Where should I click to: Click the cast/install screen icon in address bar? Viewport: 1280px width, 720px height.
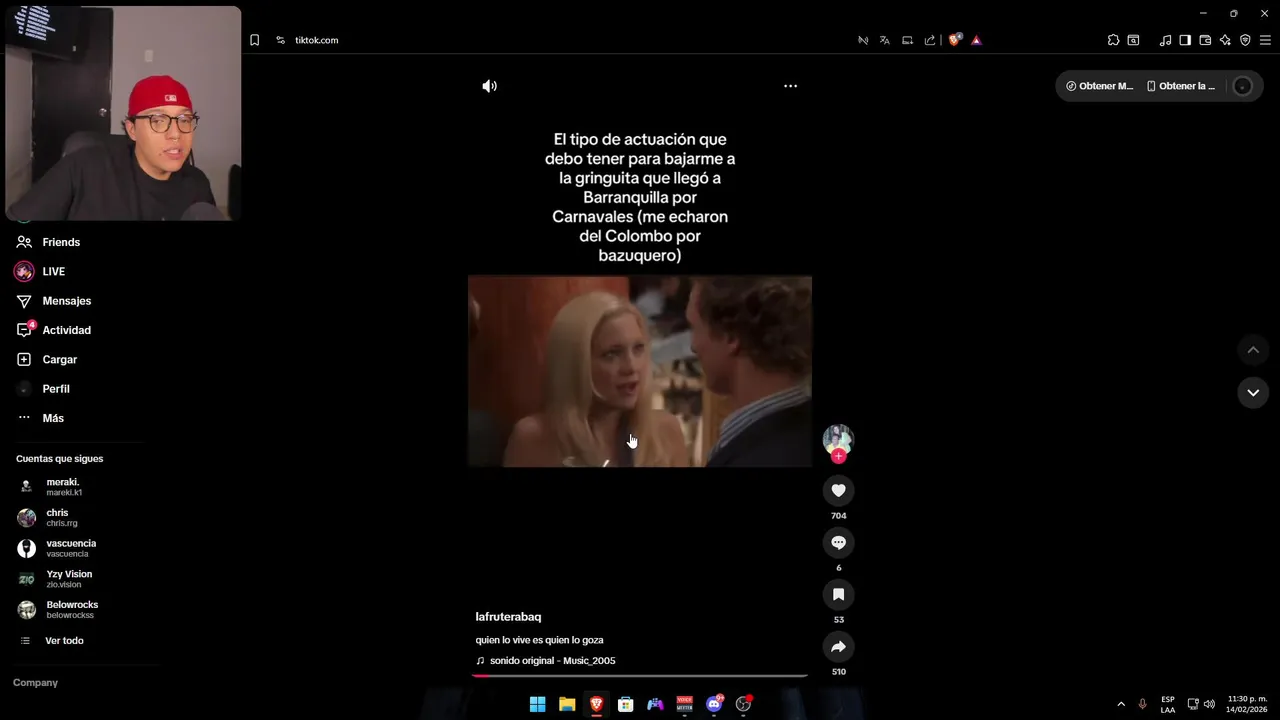coord(907,40)
